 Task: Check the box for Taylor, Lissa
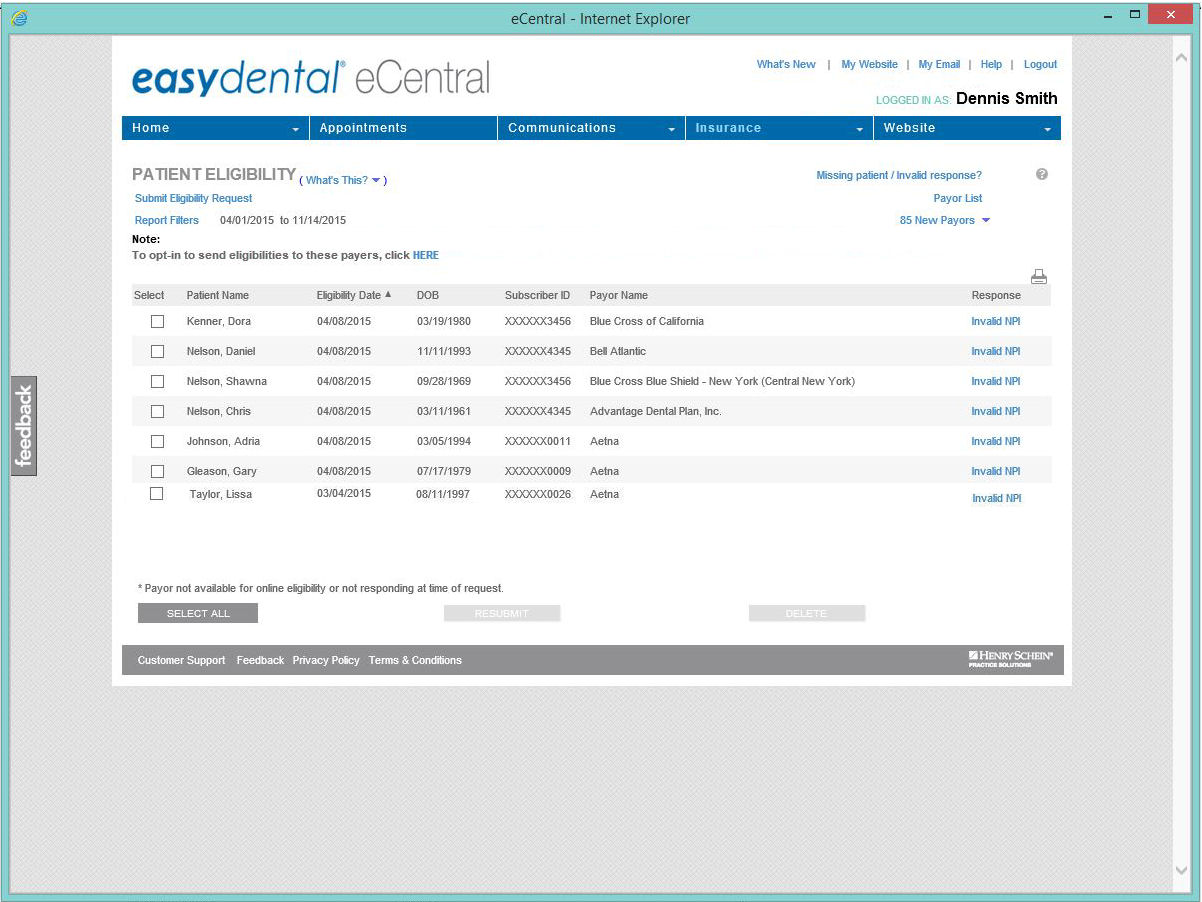point(156,494)
